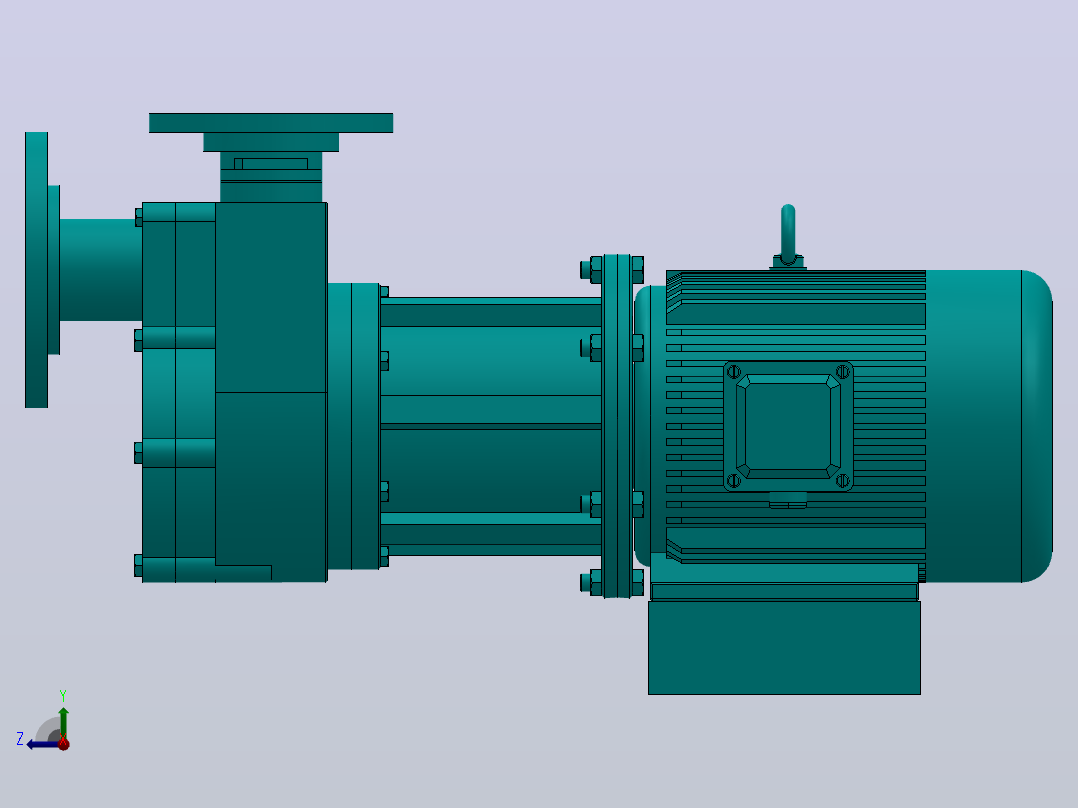Select the suction pipe between flange and pump casing
The height and width of the screenshot is (808, 1078).
[100, 270]
